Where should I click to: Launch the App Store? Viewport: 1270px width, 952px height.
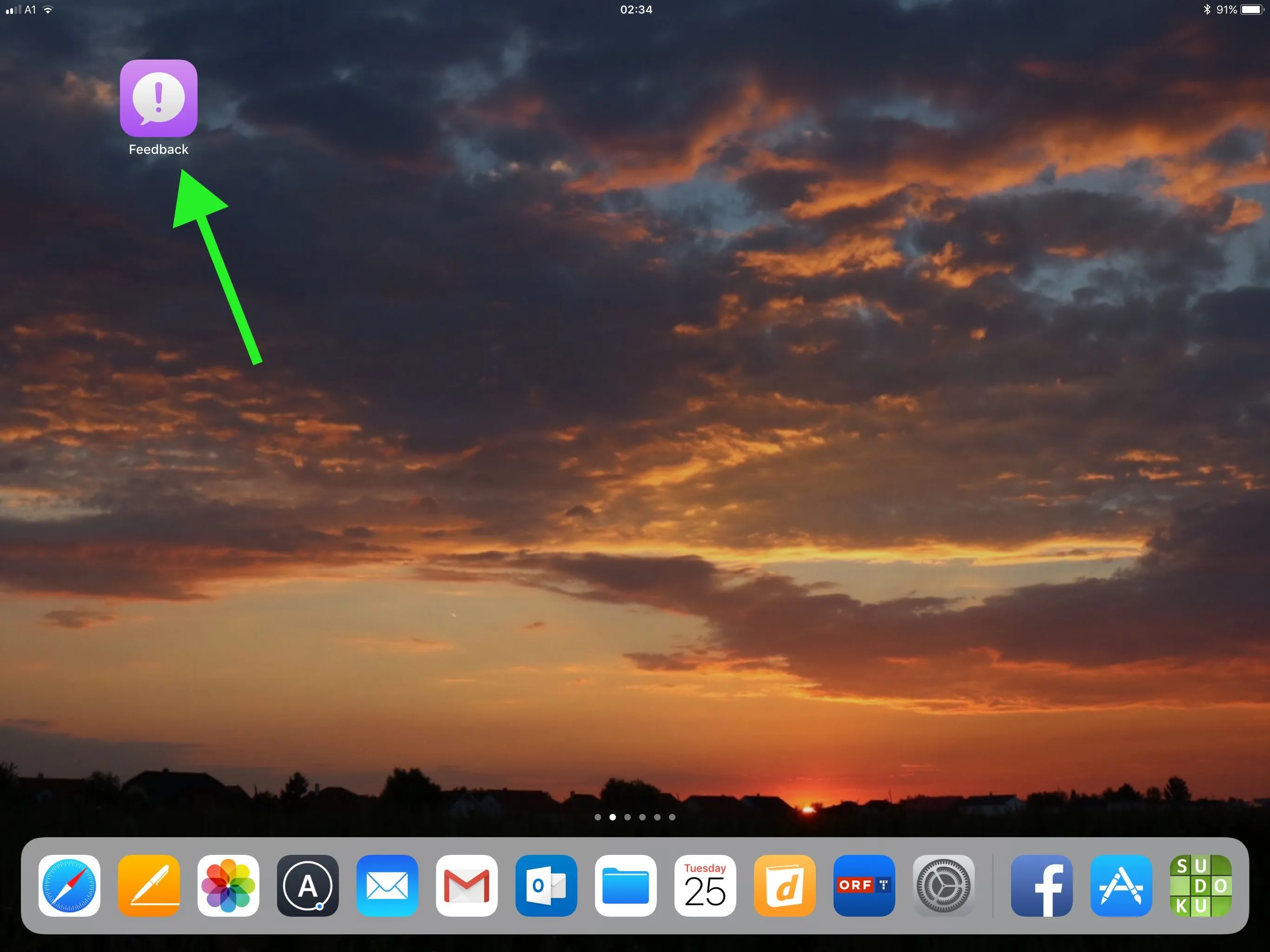pyautogui.click(x=1121, y=886)
